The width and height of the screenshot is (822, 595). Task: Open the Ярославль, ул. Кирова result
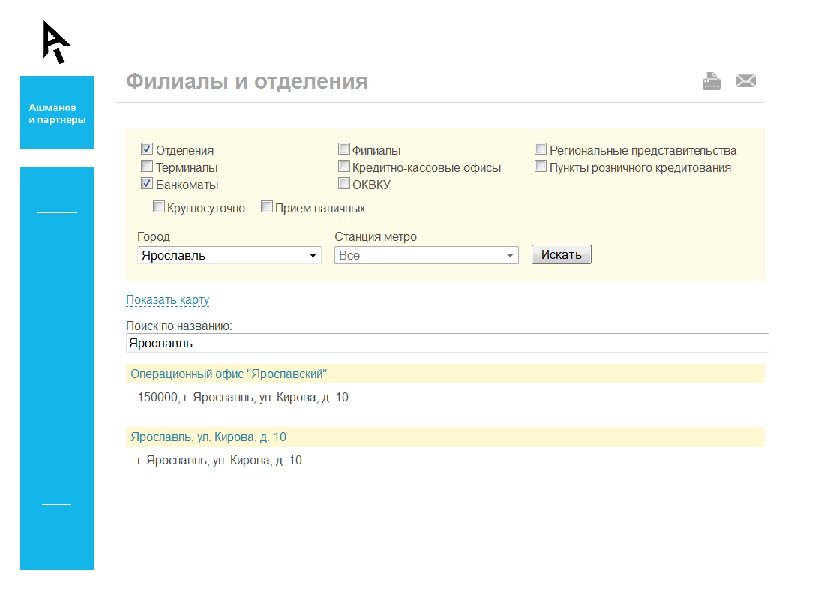(207, 437)
